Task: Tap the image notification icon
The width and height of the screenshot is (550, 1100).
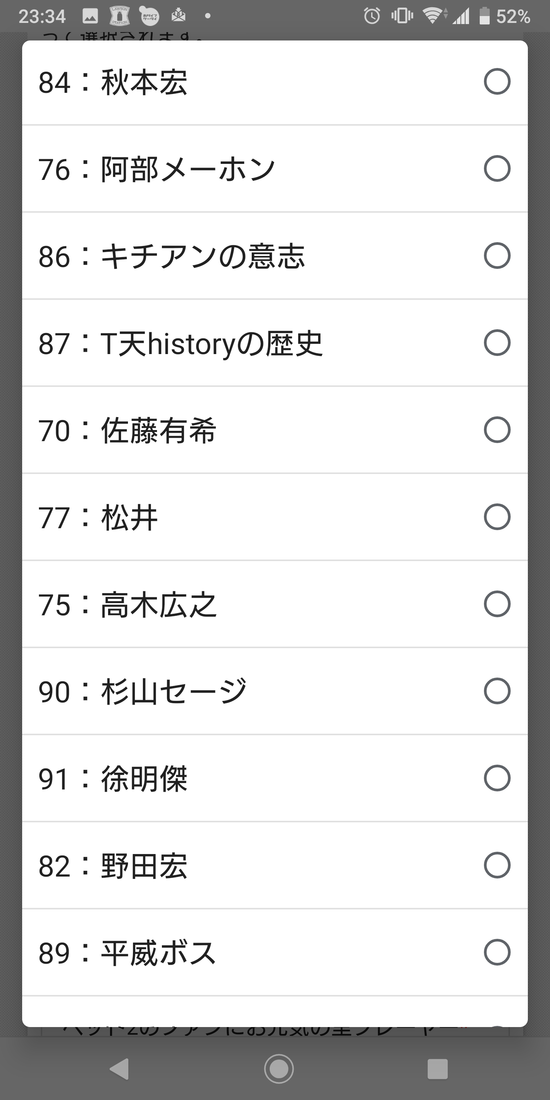Action: [90, 16]
